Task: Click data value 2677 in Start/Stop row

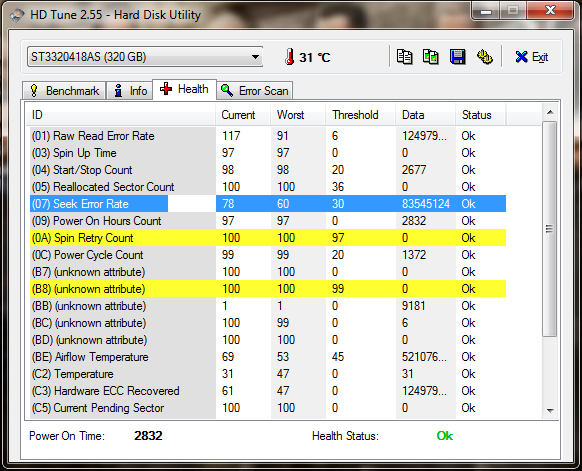Action: [414, 170]
